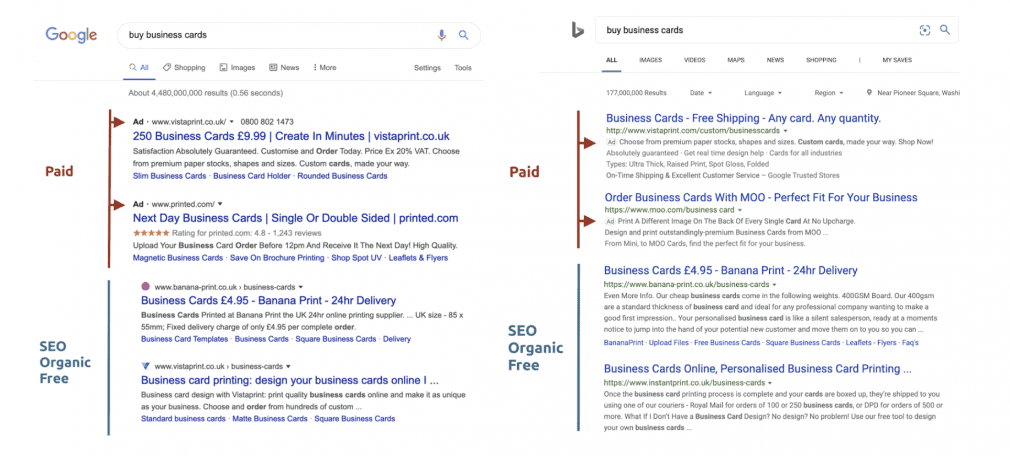Expand the arrow next to www.printed.com/ ad
The height and width of the screenshot is (456, 1010).
tap(220, 204)
